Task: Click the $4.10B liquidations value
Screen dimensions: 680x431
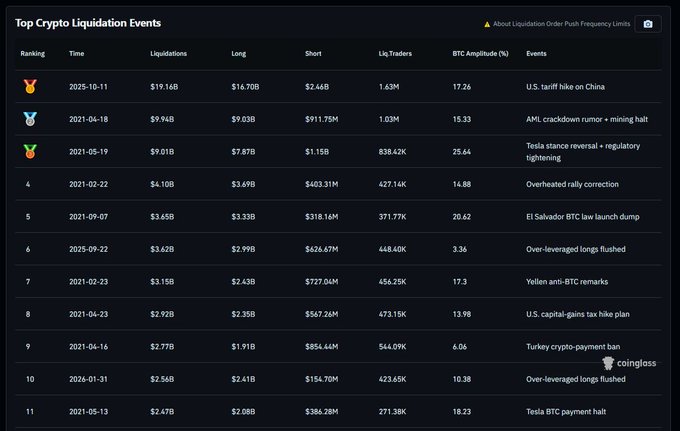Action: point(162,184)
